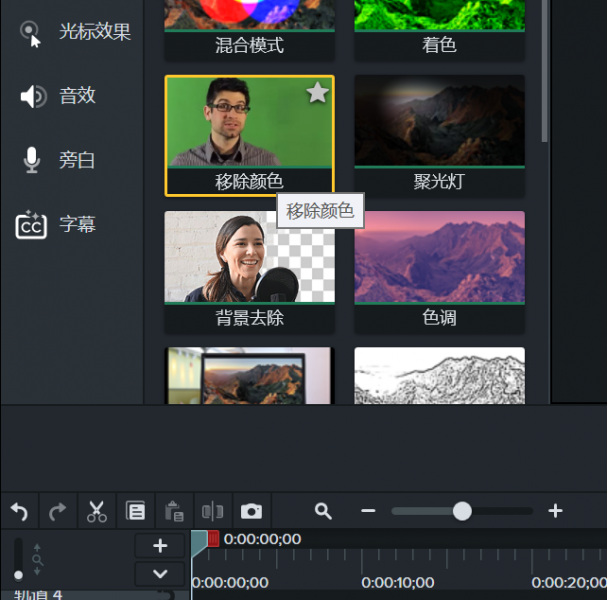This screenshot has width=607, height=600.
Task: Switch to the 旁白 narration tab
Action: 59,160
